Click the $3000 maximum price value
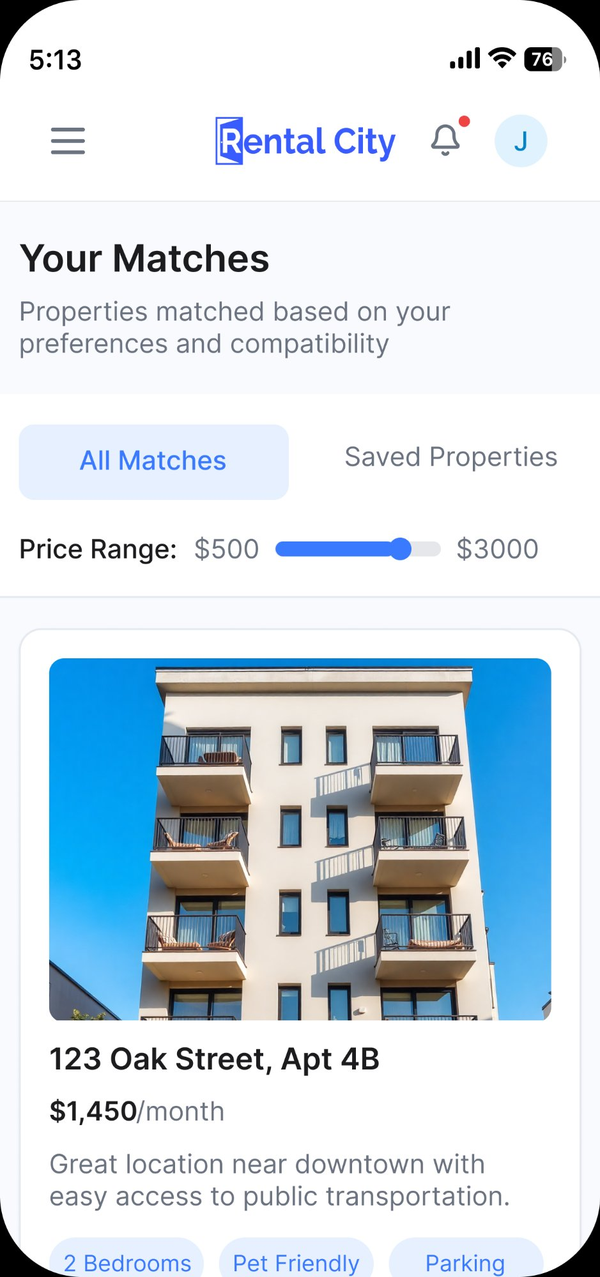 [x=497, y=548]
